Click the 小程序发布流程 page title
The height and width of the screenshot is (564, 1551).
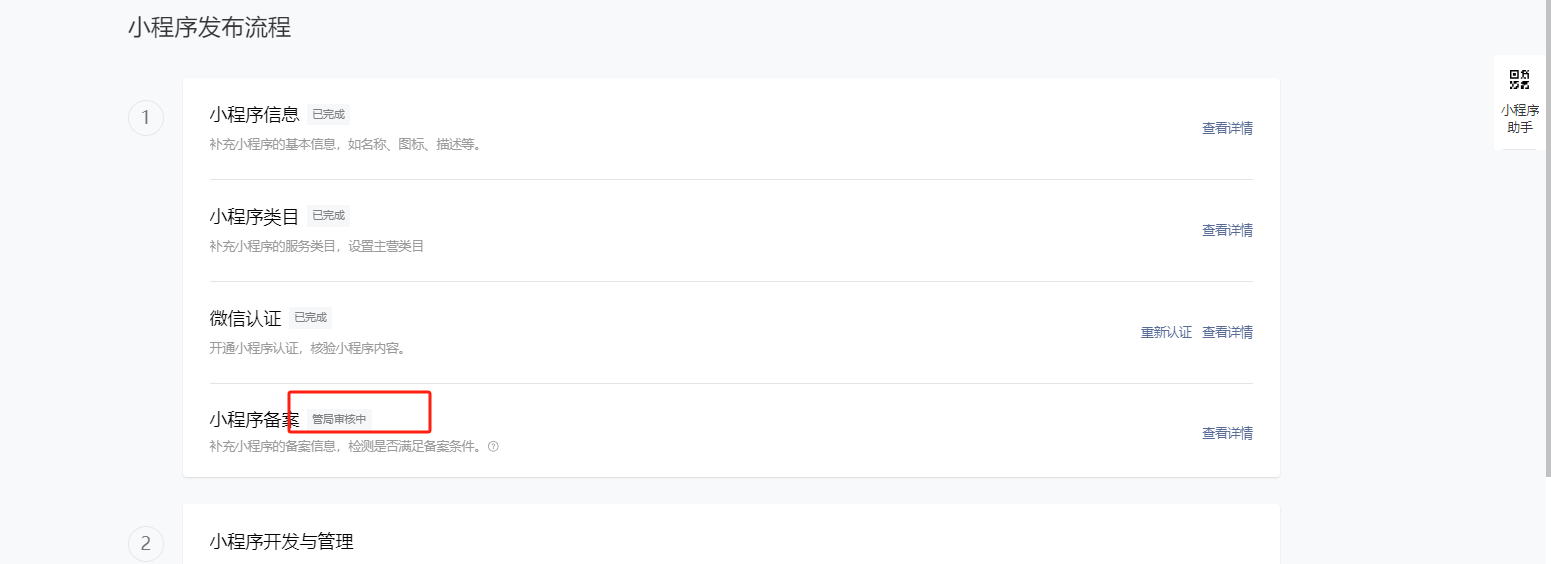209,28
